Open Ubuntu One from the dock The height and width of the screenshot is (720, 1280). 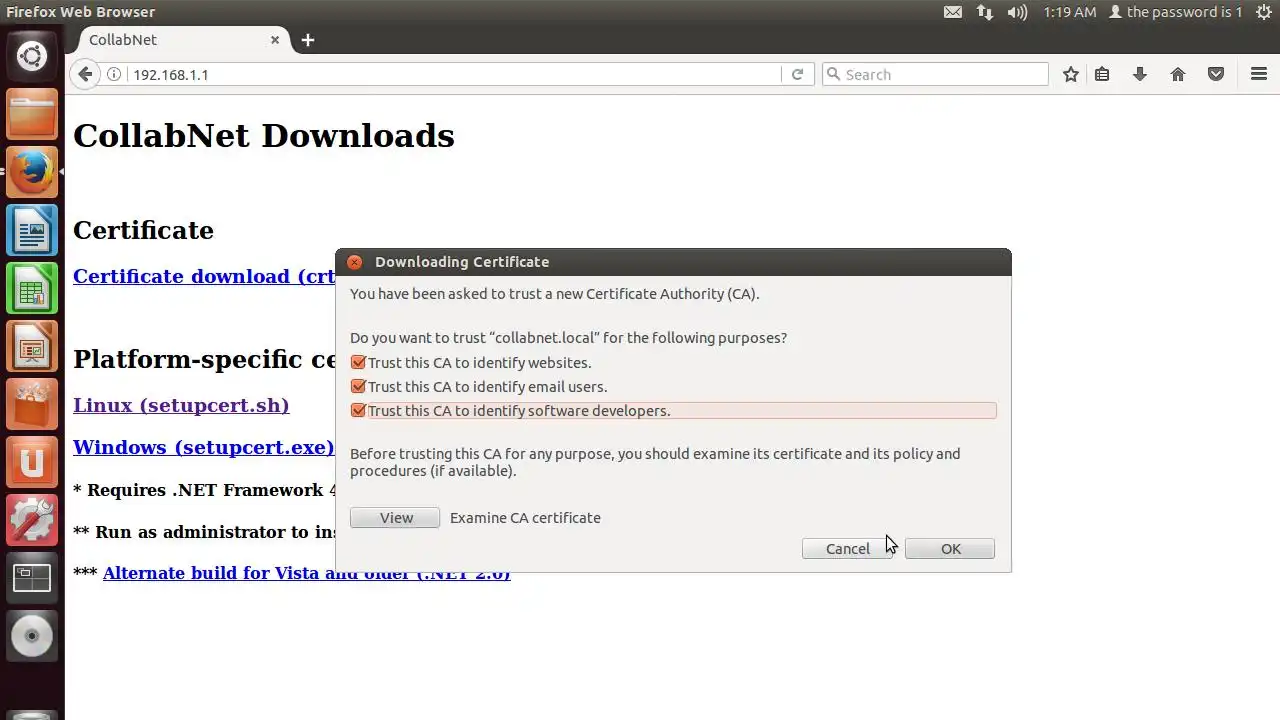click(x=32, y=462)
